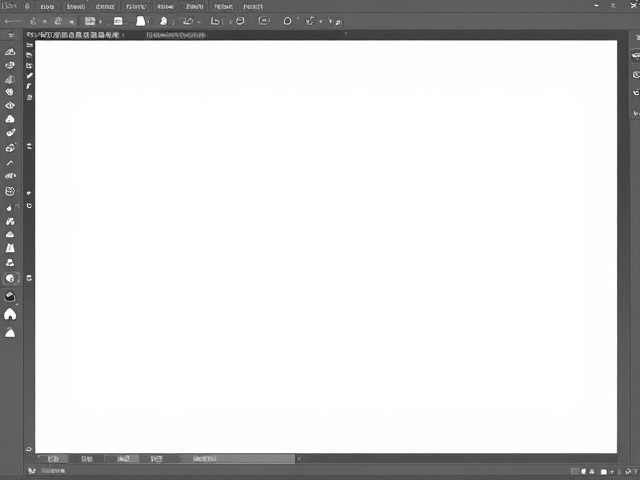Click the status bar icon at bottom left
This screenshot has height=480, width=640.
pos(31,471)
